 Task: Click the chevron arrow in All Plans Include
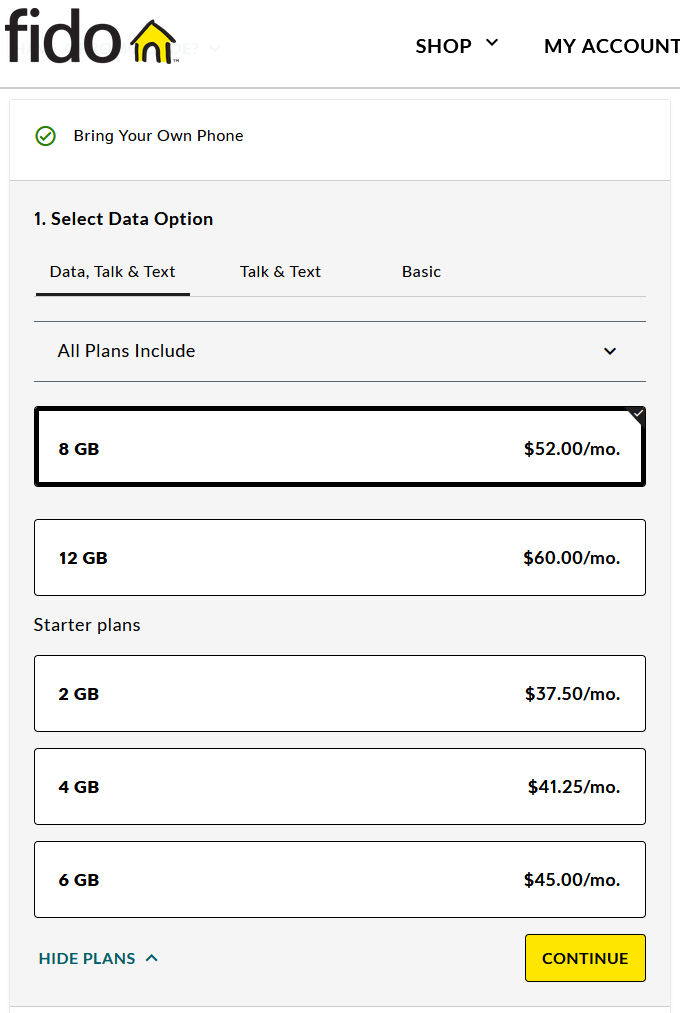pyautogui.click(x=610, y=351)
